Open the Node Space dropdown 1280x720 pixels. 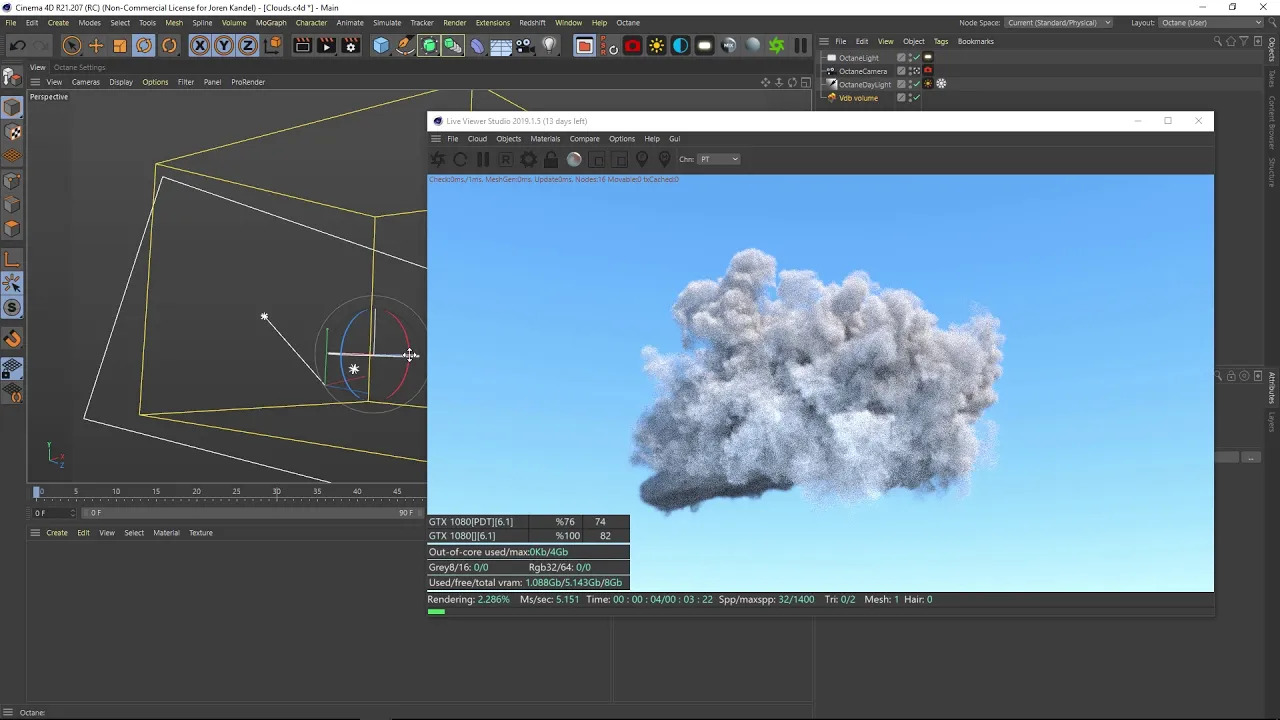(x=1058, y=22)
